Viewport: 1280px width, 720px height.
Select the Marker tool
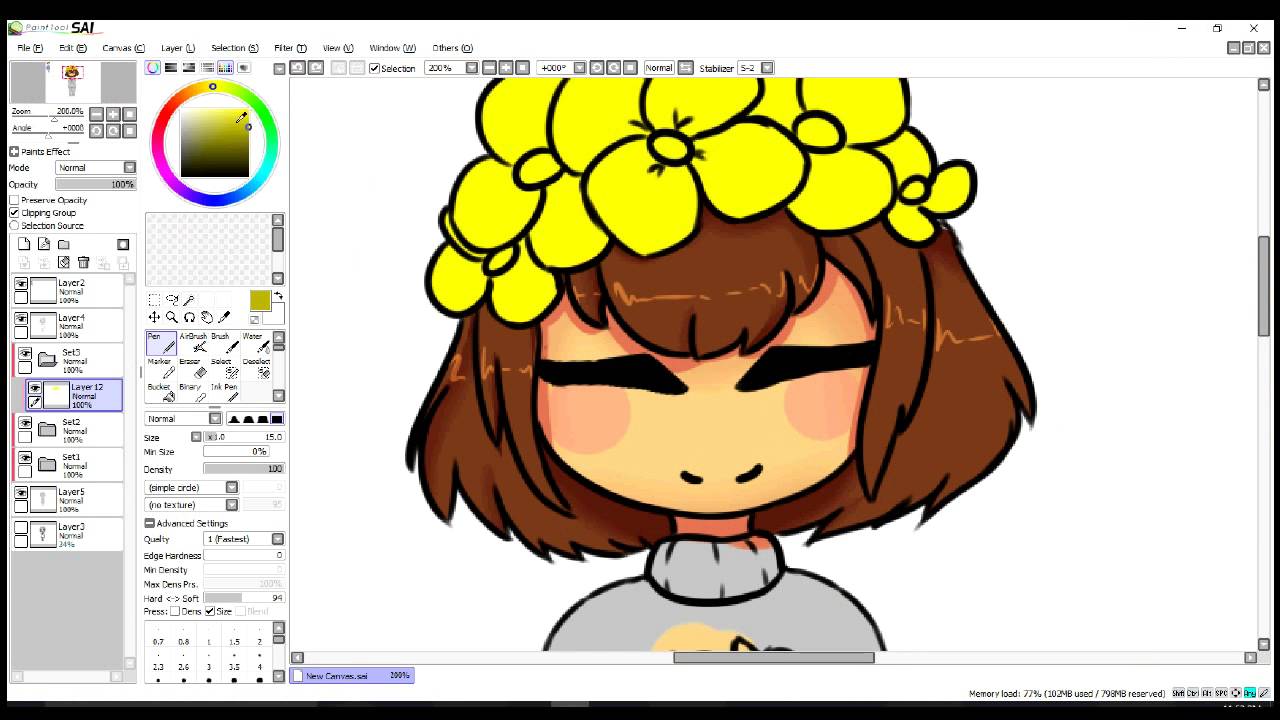(160, 368)
